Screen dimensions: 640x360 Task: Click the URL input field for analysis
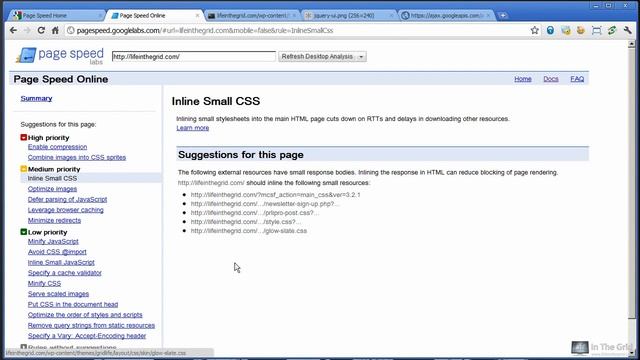click(x=193, y=56)
